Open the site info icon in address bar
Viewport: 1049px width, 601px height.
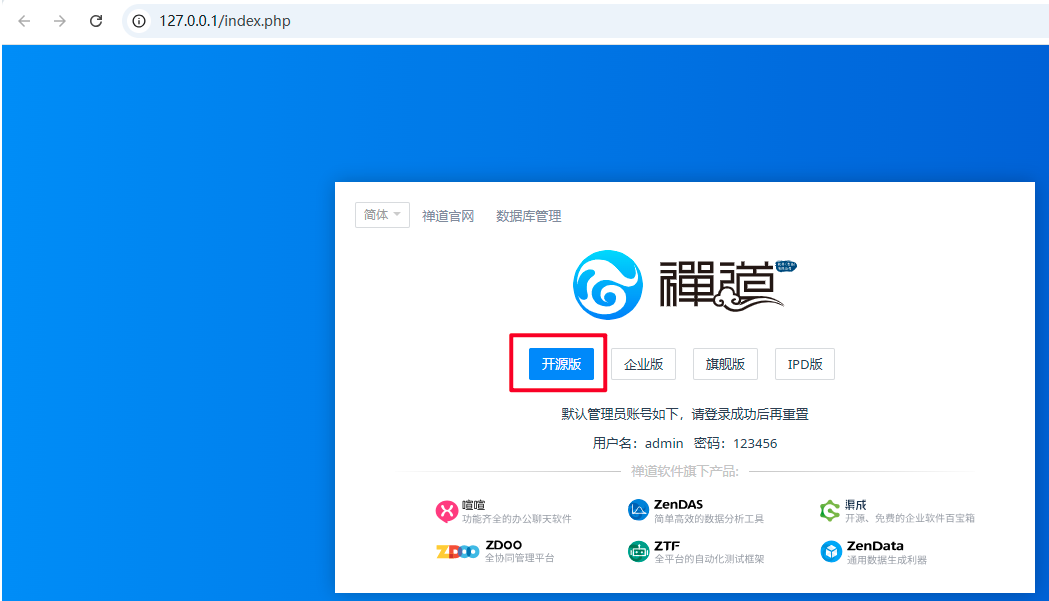coord(138,21)
